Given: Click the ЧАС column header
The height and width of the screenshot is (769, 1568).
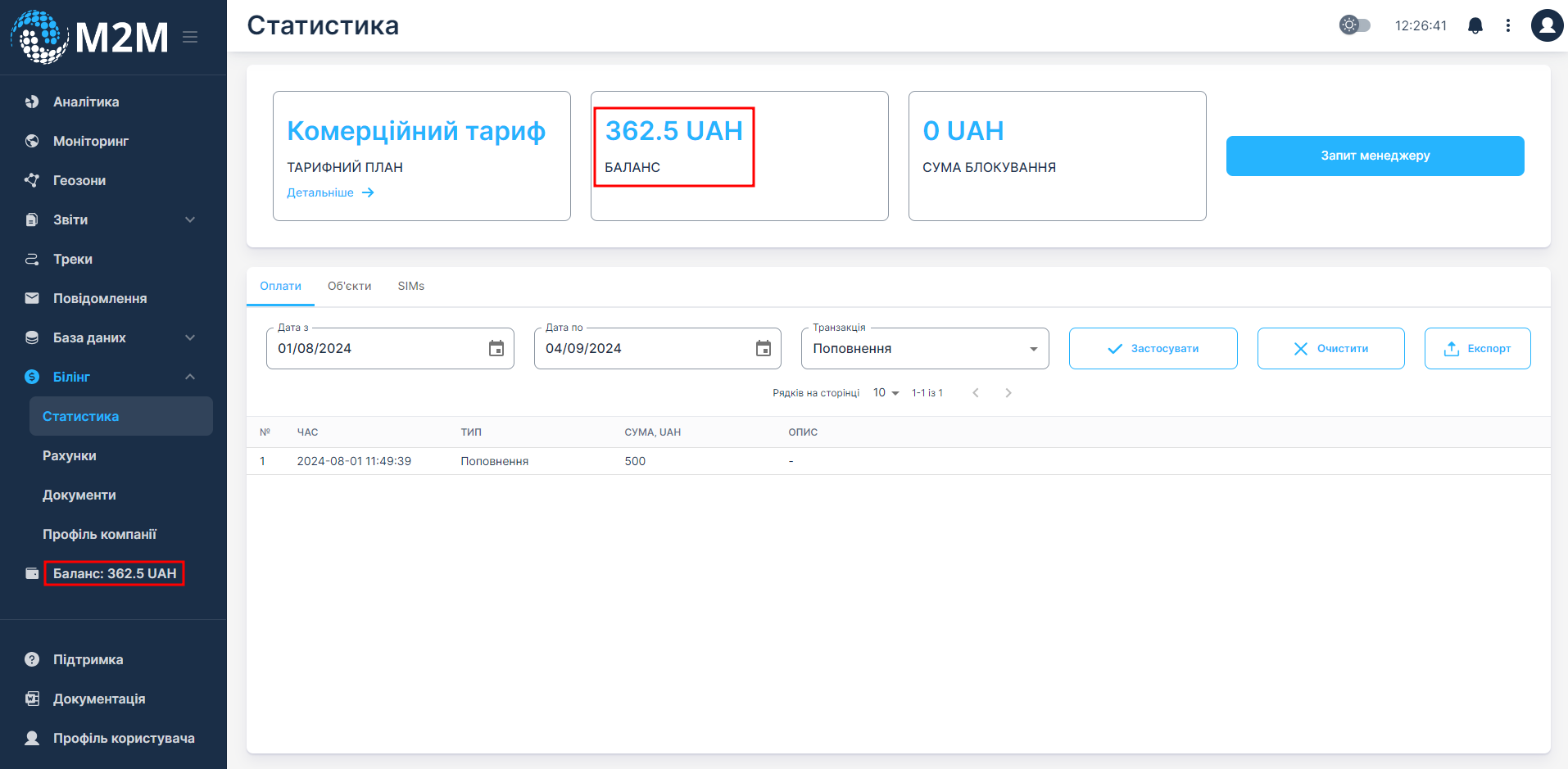Looking at the screenshot, I should point(307,432).
